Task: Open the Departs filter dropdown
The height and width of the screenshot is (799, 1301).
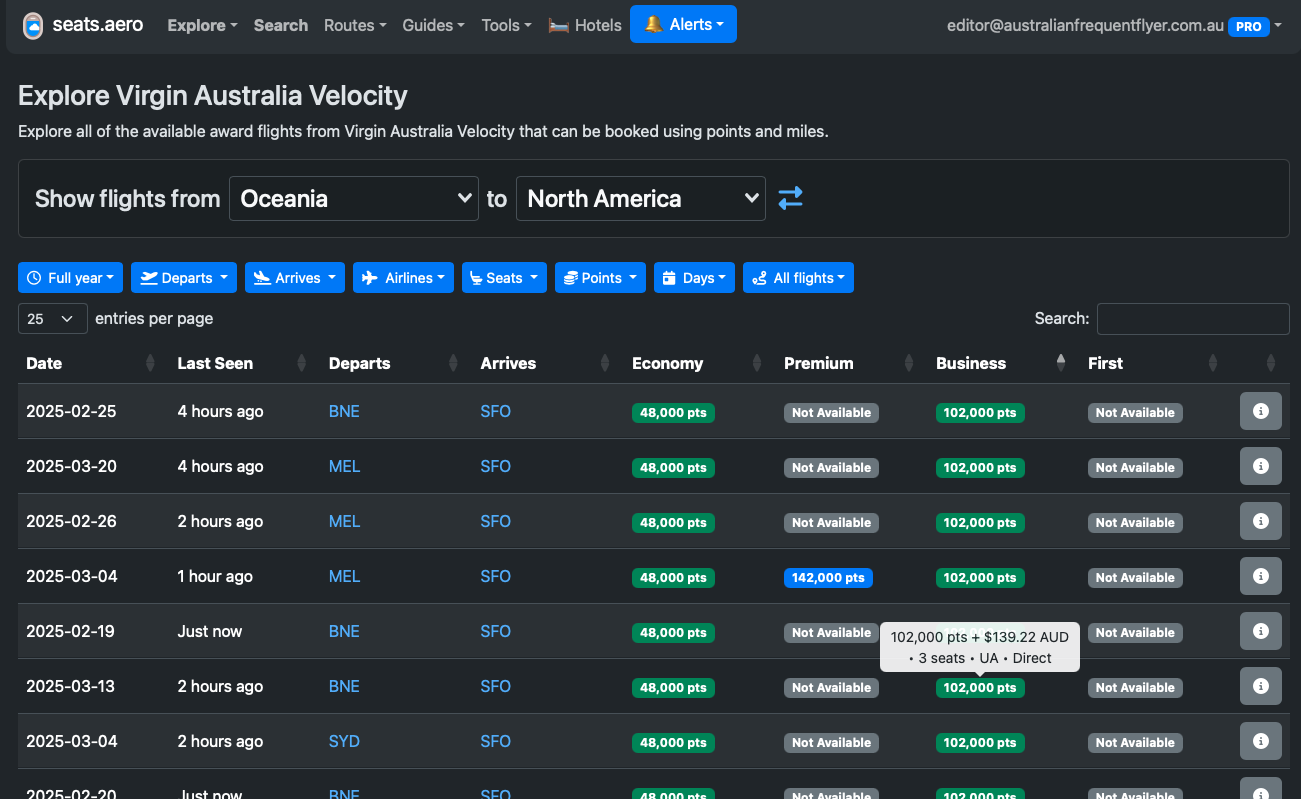Action: [184, 278]
